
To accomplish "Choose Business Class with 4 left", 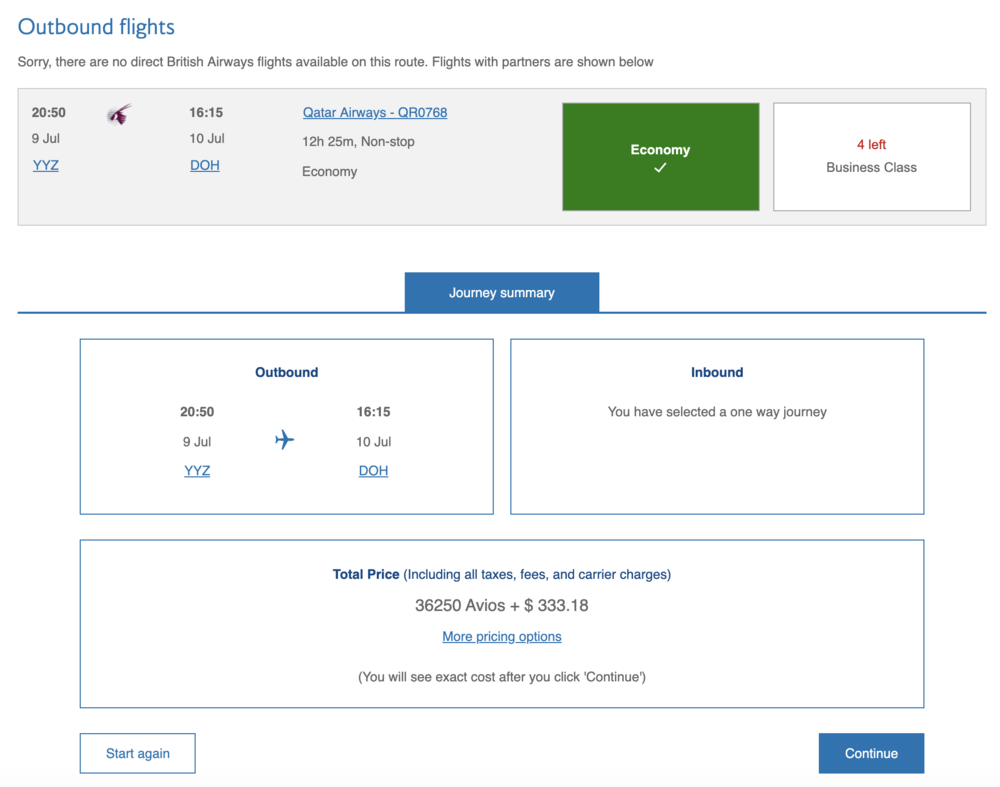I will [871, 157].
